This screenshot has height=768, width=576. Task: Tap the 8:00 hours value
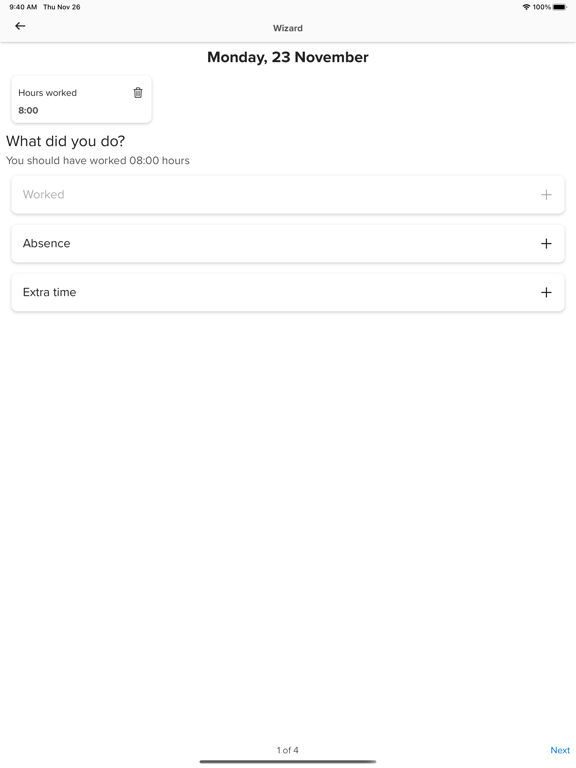pos(28,110)
